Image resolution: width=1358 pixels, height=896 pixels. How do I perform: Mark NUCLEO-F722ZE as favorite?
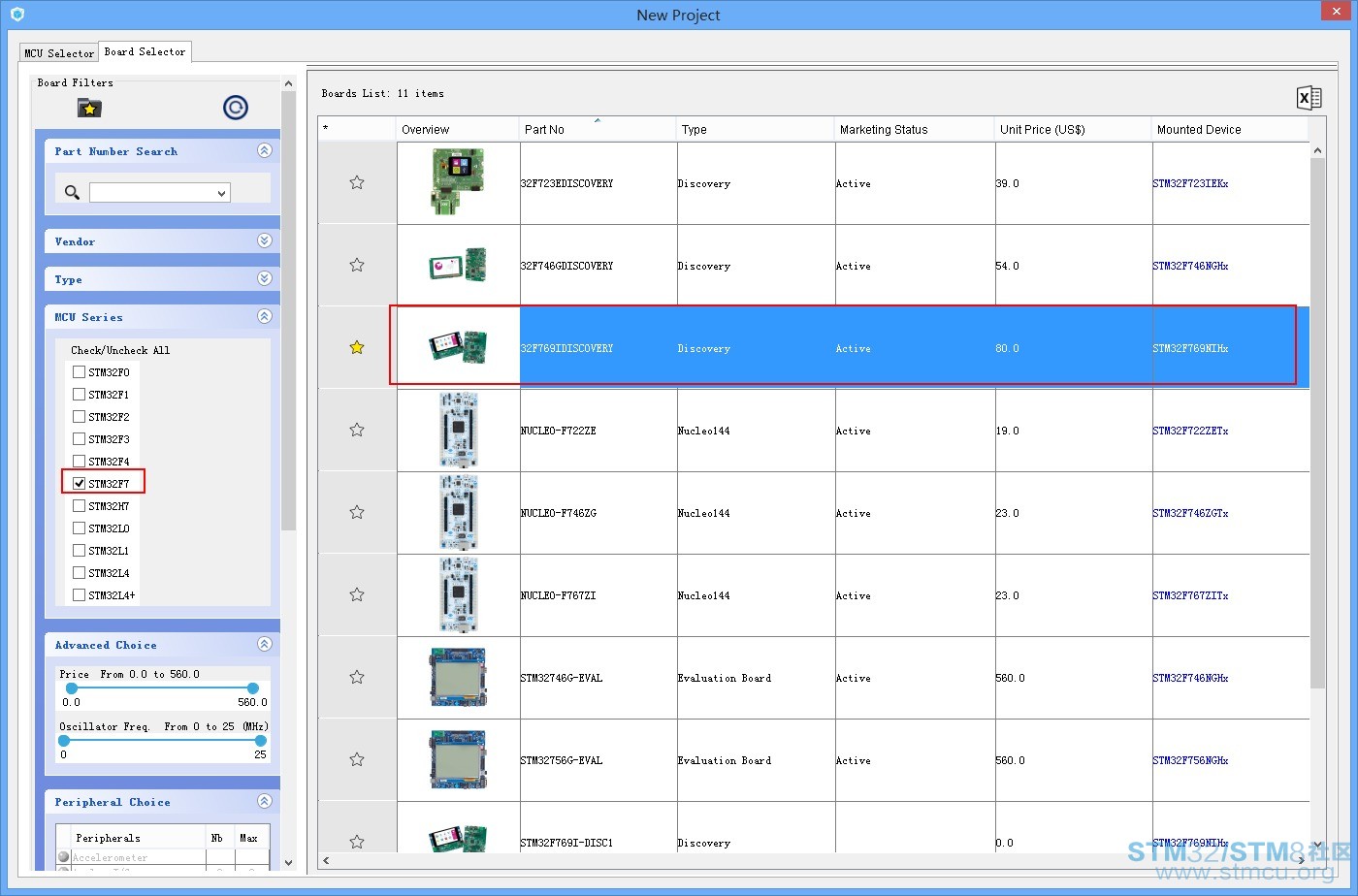tap(357, 430)
